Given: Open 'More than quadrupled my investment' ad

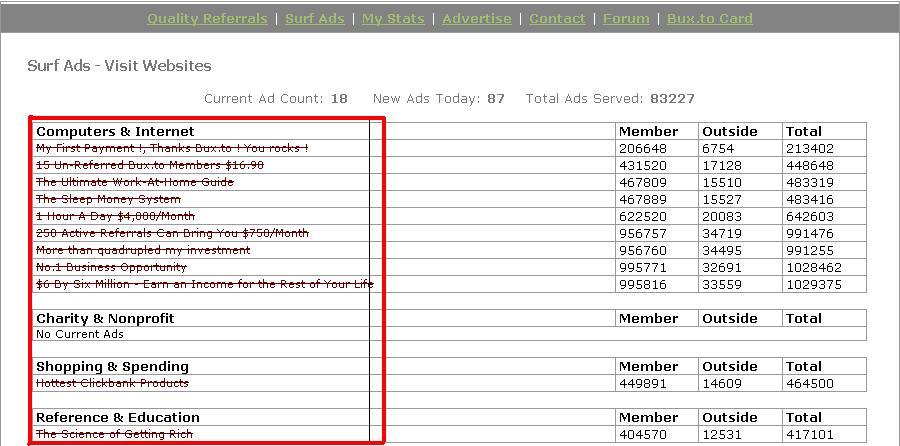Looking at the screenshot, I should (x=143, y=250).
